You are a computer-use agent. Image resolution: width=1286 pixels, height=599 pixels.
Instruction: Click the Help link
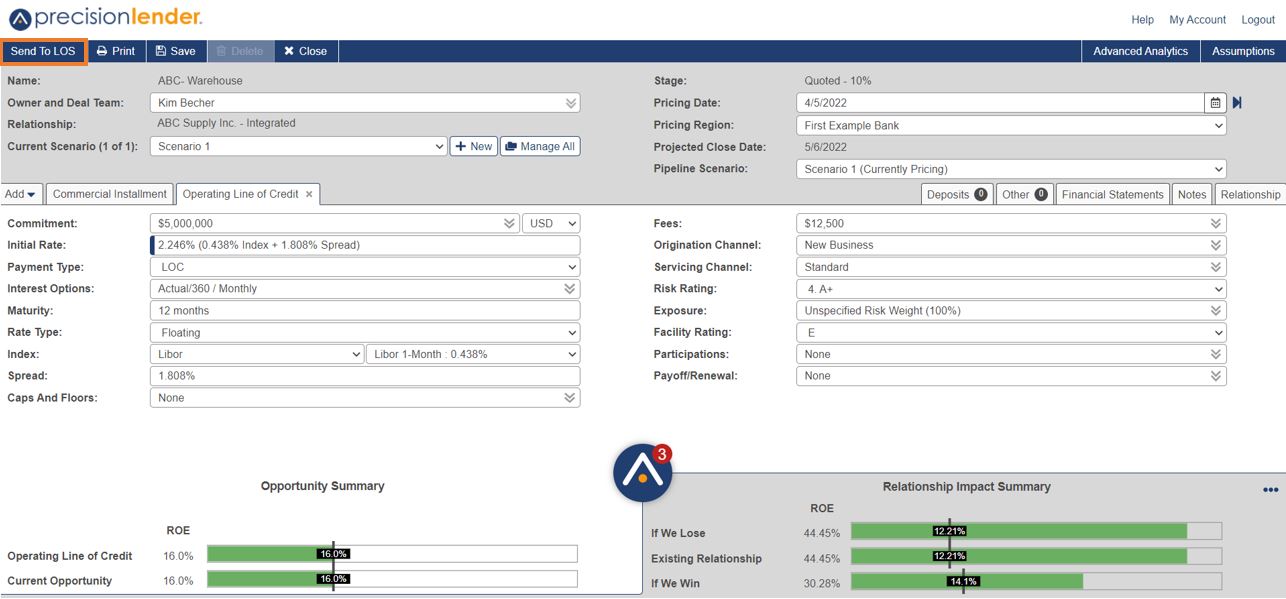1142,20
